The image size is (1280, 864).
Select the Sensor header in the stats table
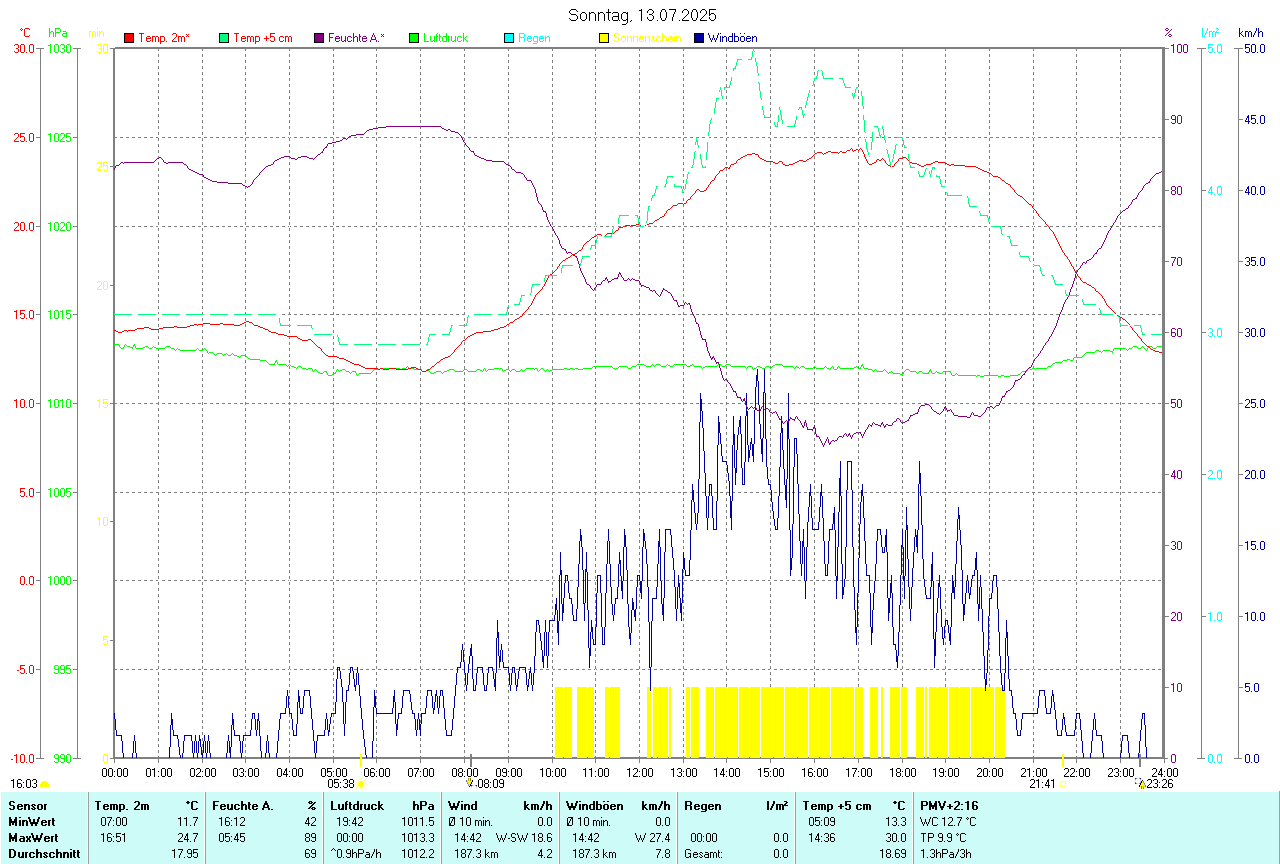(x=27, y=806)
